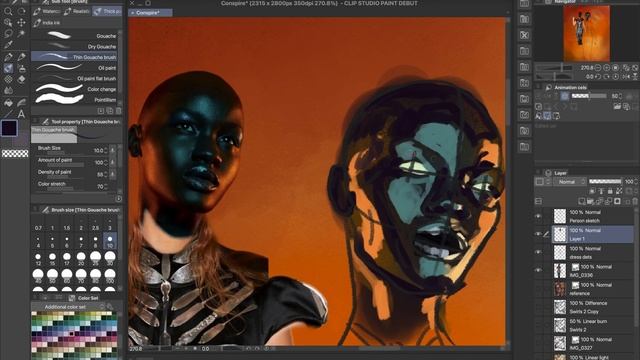Create new raster layer icon
Viewport: 640px width, 360px height.
click(582, 201)
